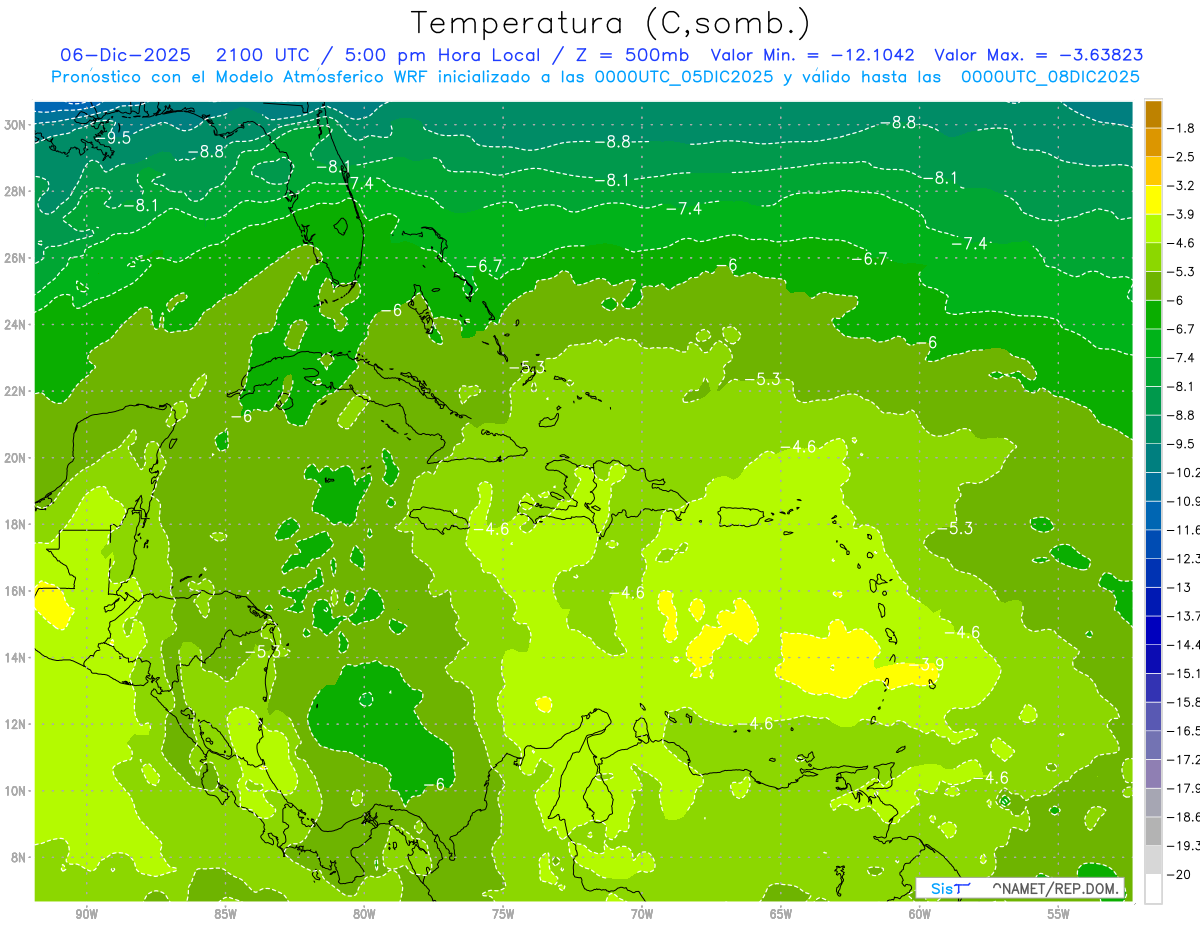Viewport: 1200px width, 927px height.
Task: Click the bright yellow swatch between -3.2 and -3.9
Action: point(1153,200)
